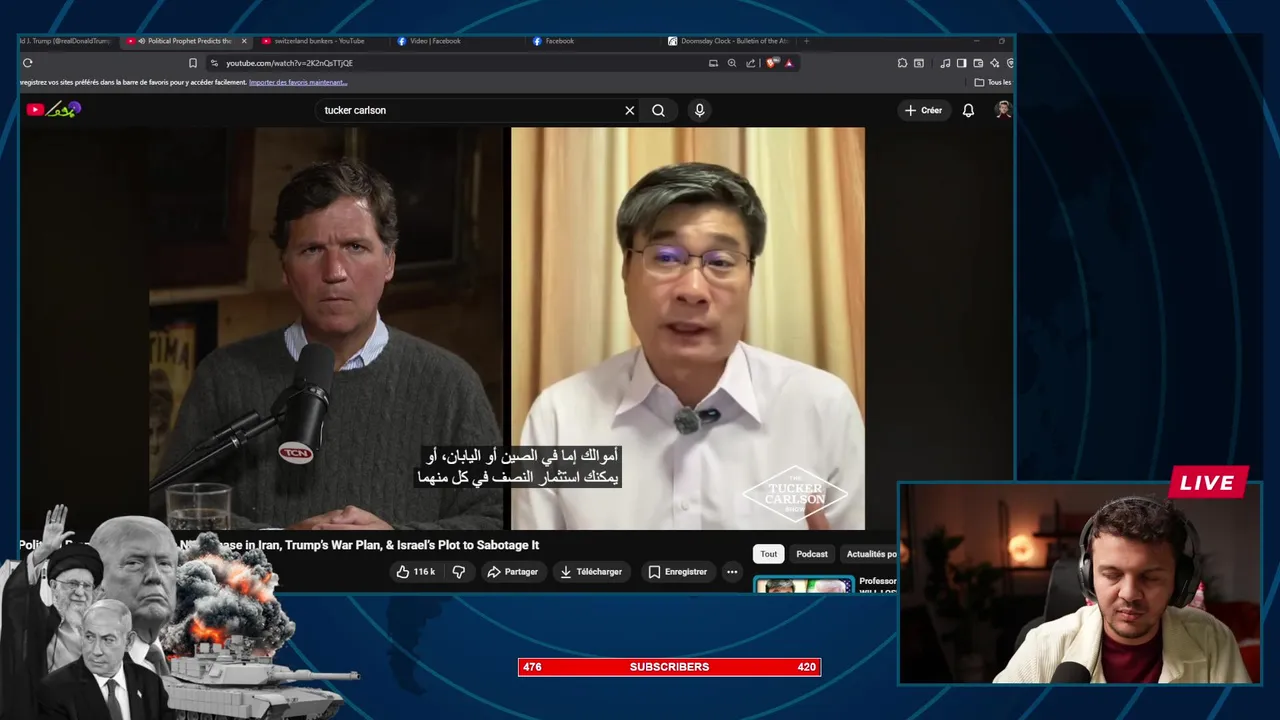Switch to switzerland bunkers YouTube tab
This screenshot has height=720, width=1280.
coord(320,41)
